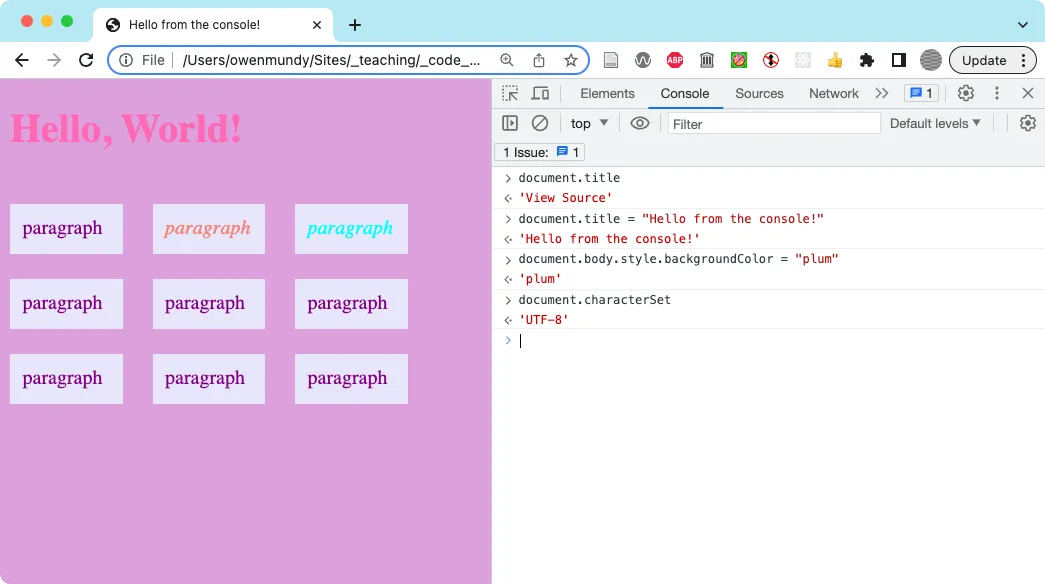Show the console sidebar panel
This screenshot has width=1045, height=584.
click(x=510, y=122)
